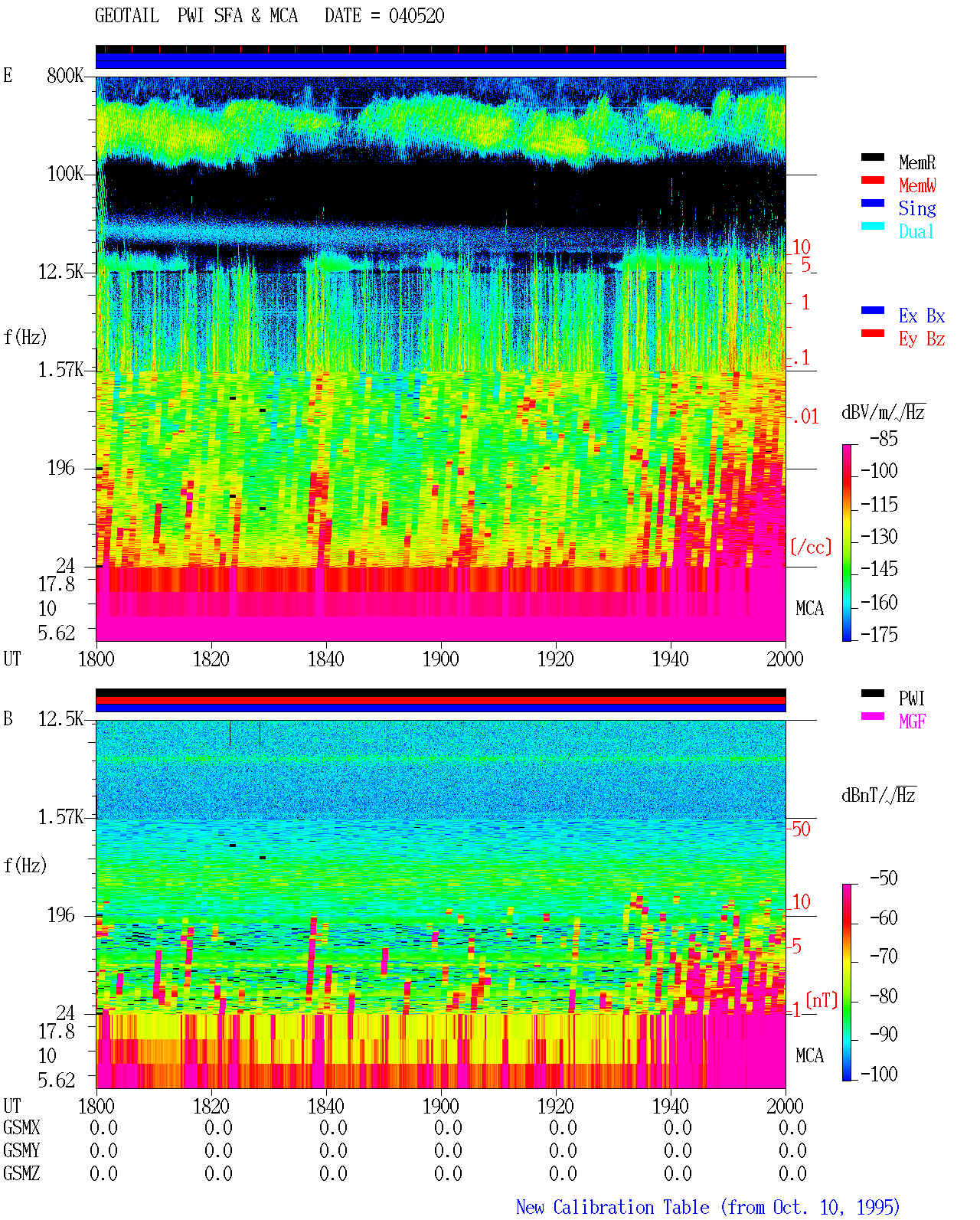980x1220 pixels.
Task: Click the dBnT/√Hz unit label
Action: pyautogui.click(x=879, y=795)
